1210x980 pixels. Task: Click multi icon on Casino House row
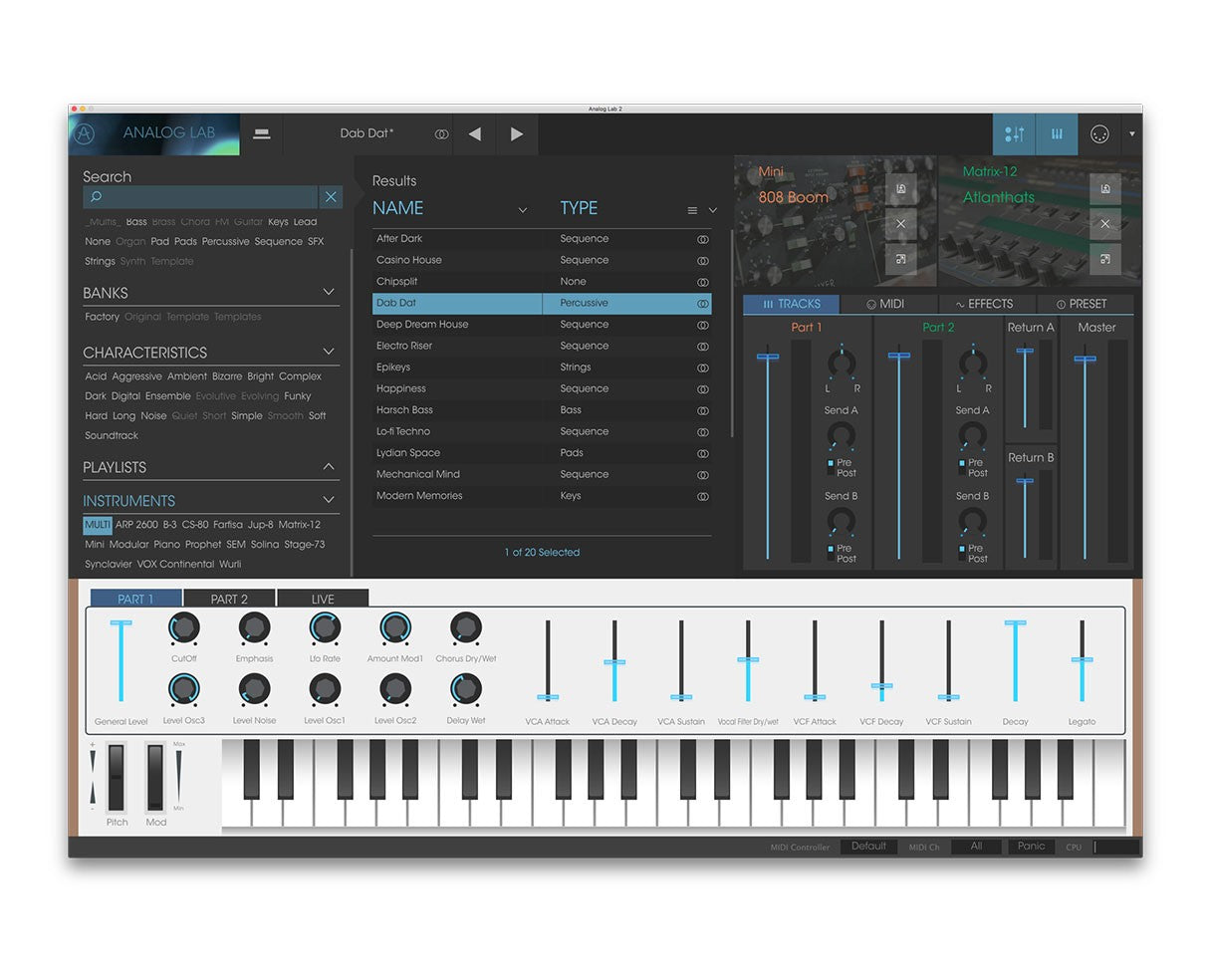click(x=702, y=260)
